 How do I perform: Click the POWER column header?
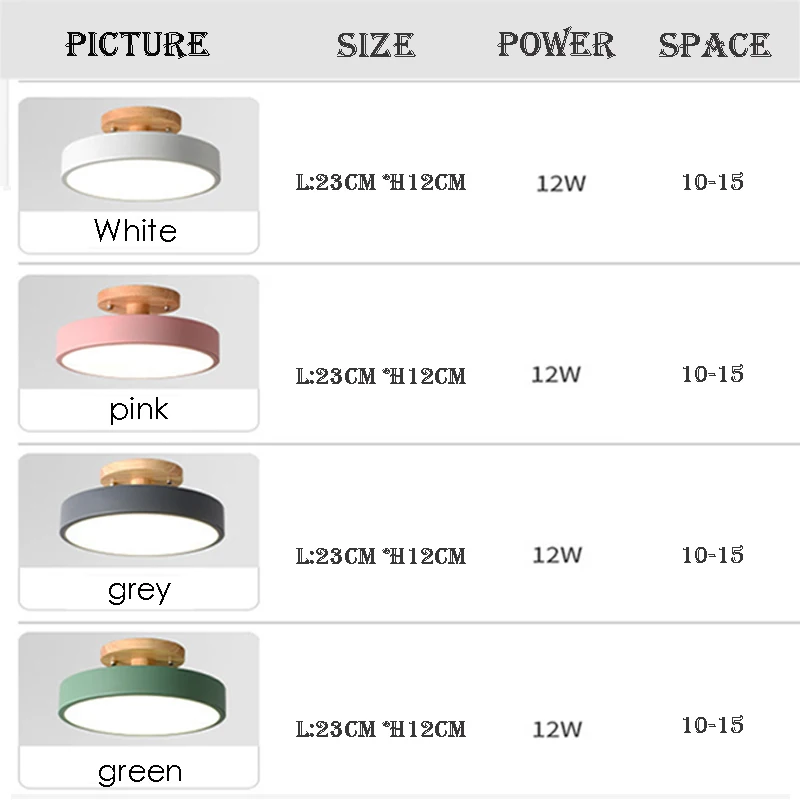556,44
